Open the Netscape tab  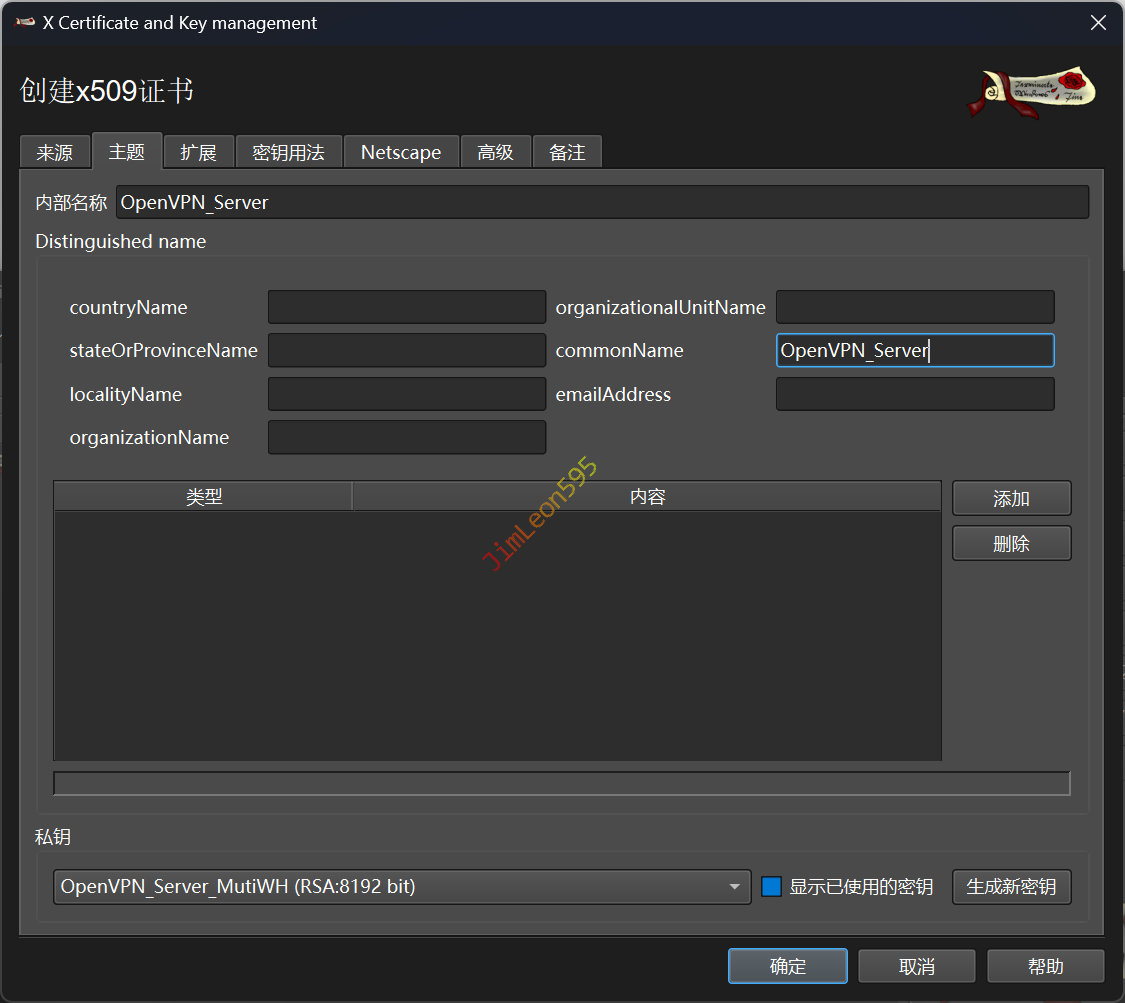tap(401, 152)
